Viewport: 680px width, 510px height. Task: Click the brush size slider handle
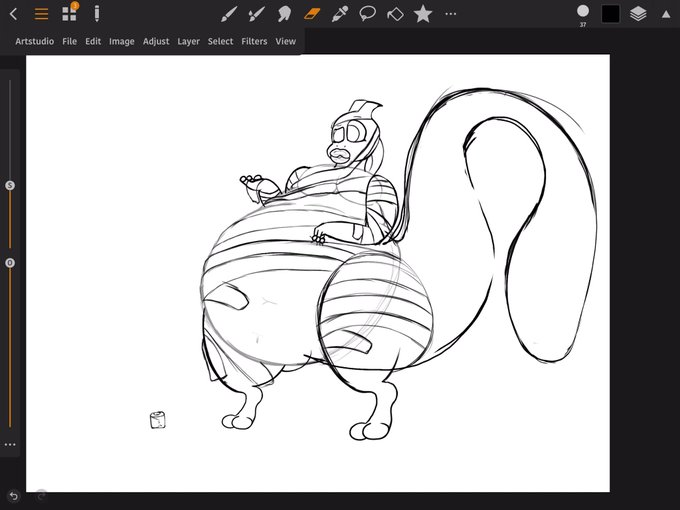10,186
